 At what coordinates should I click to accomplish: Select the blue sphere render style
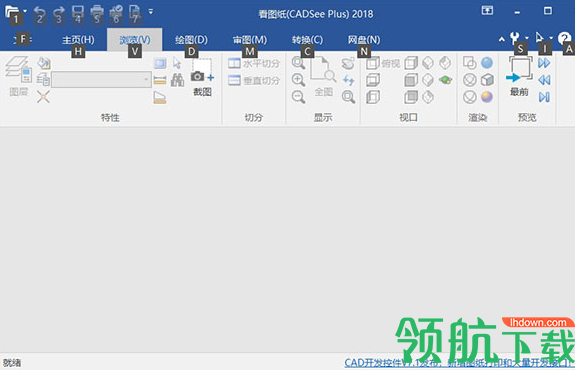pyautogui.click(x=487, y=63)
